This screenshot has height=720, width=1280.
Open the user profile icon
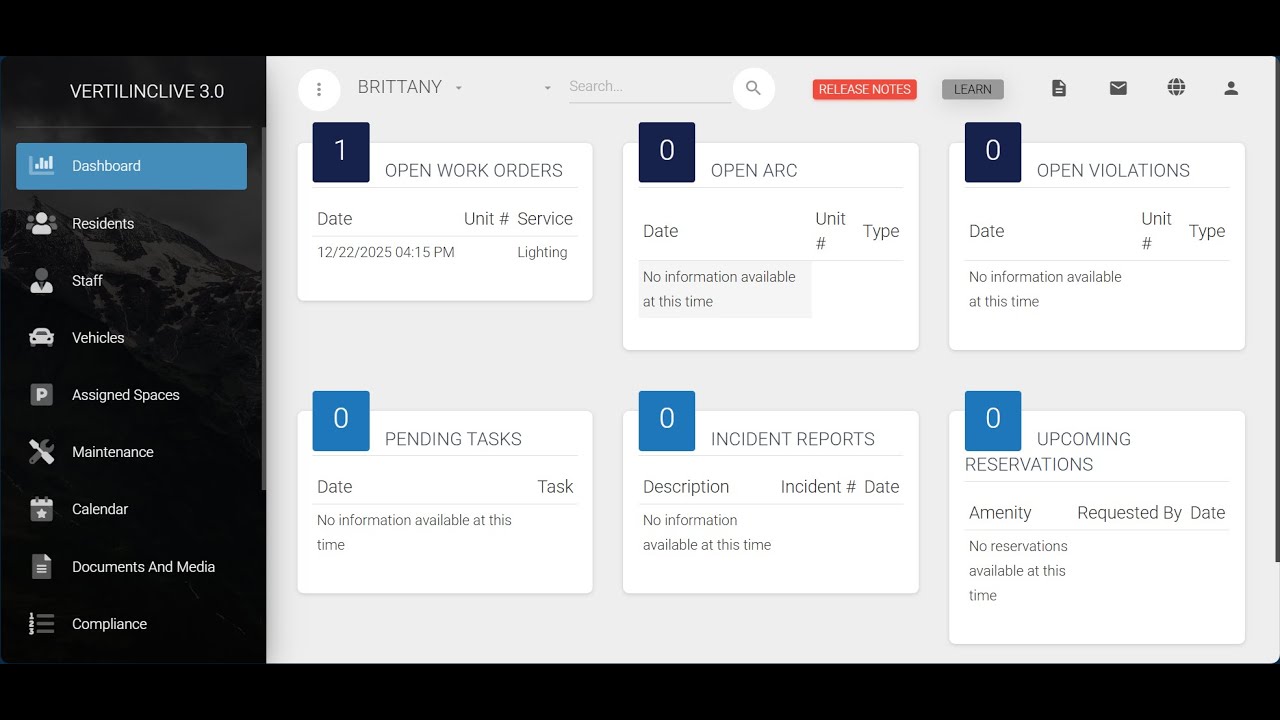[x=1231, y=88]
